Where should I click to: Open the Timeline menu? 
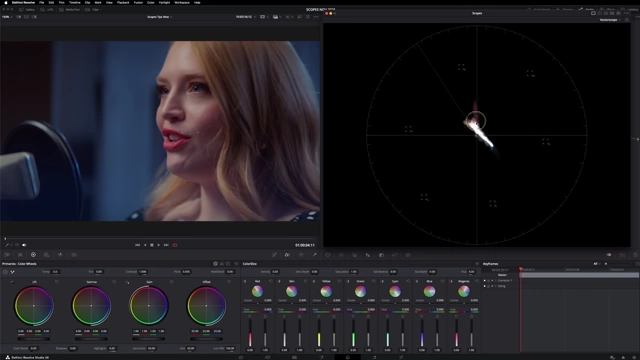pos(74,2)
